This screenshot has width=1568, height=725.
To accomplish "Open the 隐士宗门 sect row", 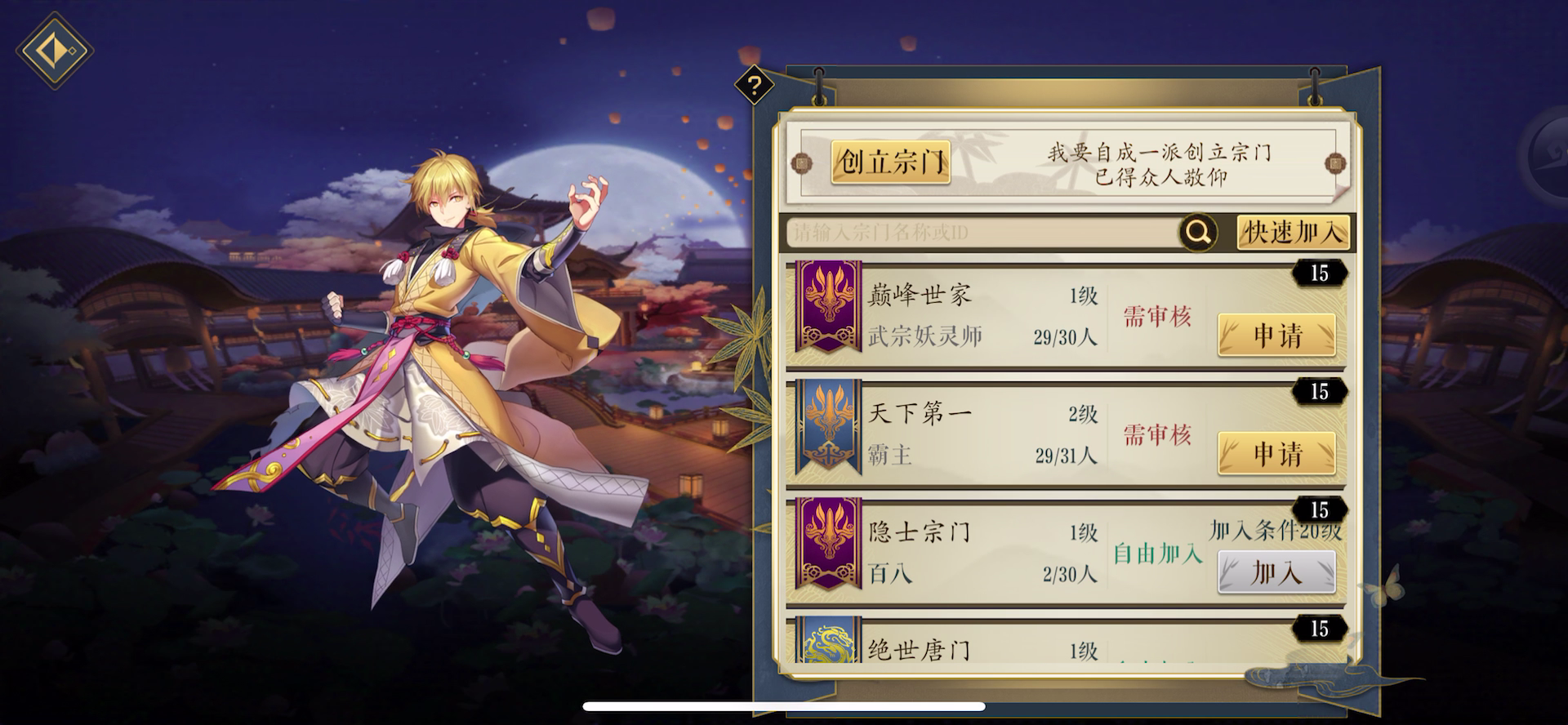I will (x=1066, y=552).
